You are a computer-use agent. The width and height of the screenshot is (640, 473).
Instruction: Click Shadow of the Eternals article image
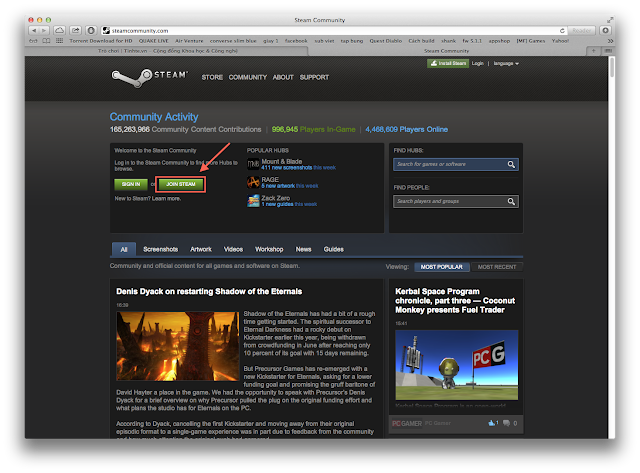178,346
